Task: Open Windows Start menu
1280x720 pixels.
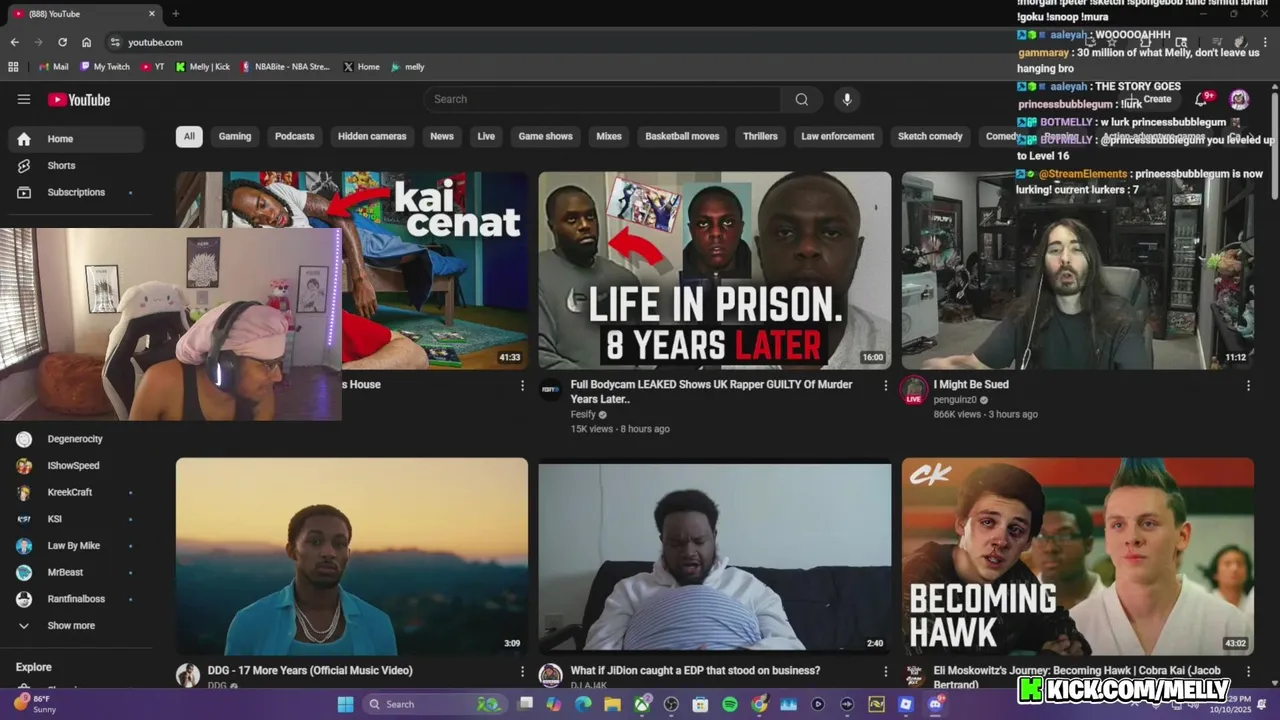Action: click(x=345, y=704)
